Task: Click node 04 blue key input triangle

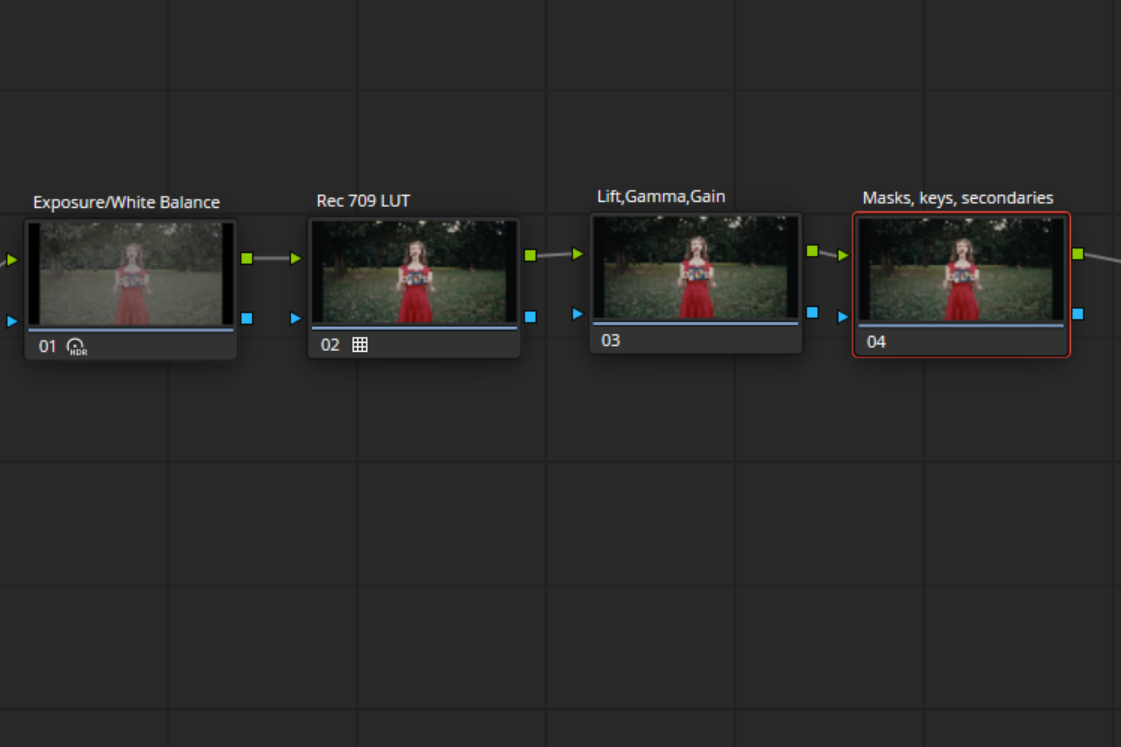Action: coord(844,317)
